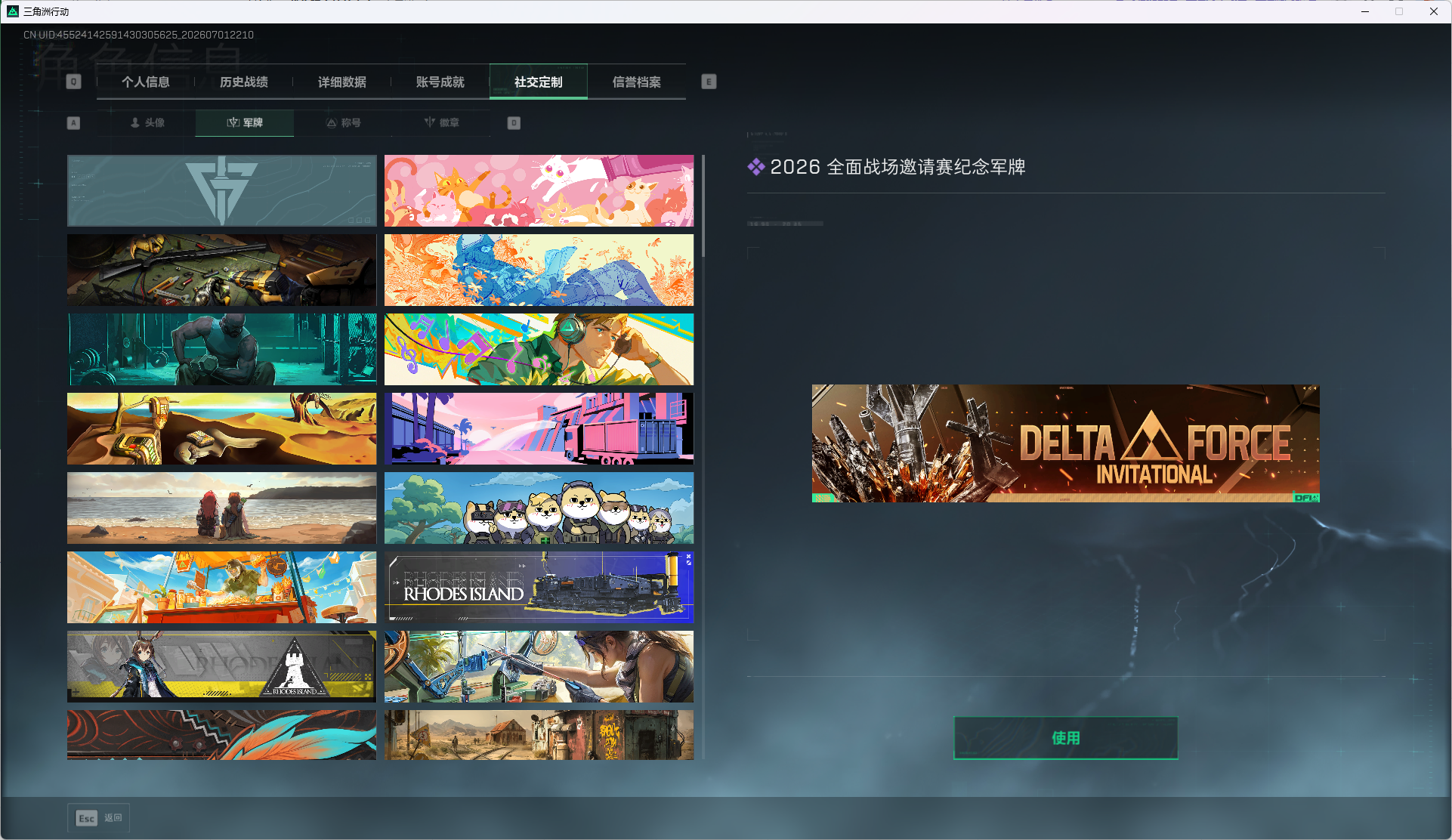Select the orange market stall dog tag
The width and height of the screenshot is (1452, 840).
(221, 587)
